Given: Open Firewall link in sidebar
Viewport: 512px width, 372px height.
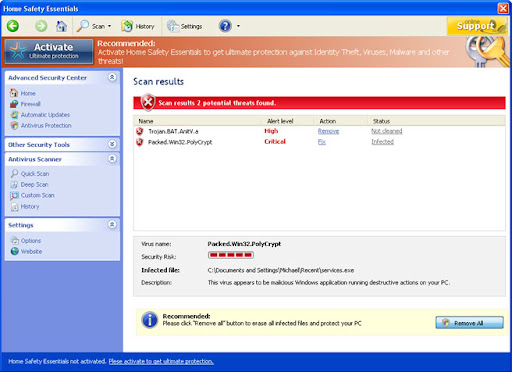Looking at the screenshot, I should coord(31,104).
